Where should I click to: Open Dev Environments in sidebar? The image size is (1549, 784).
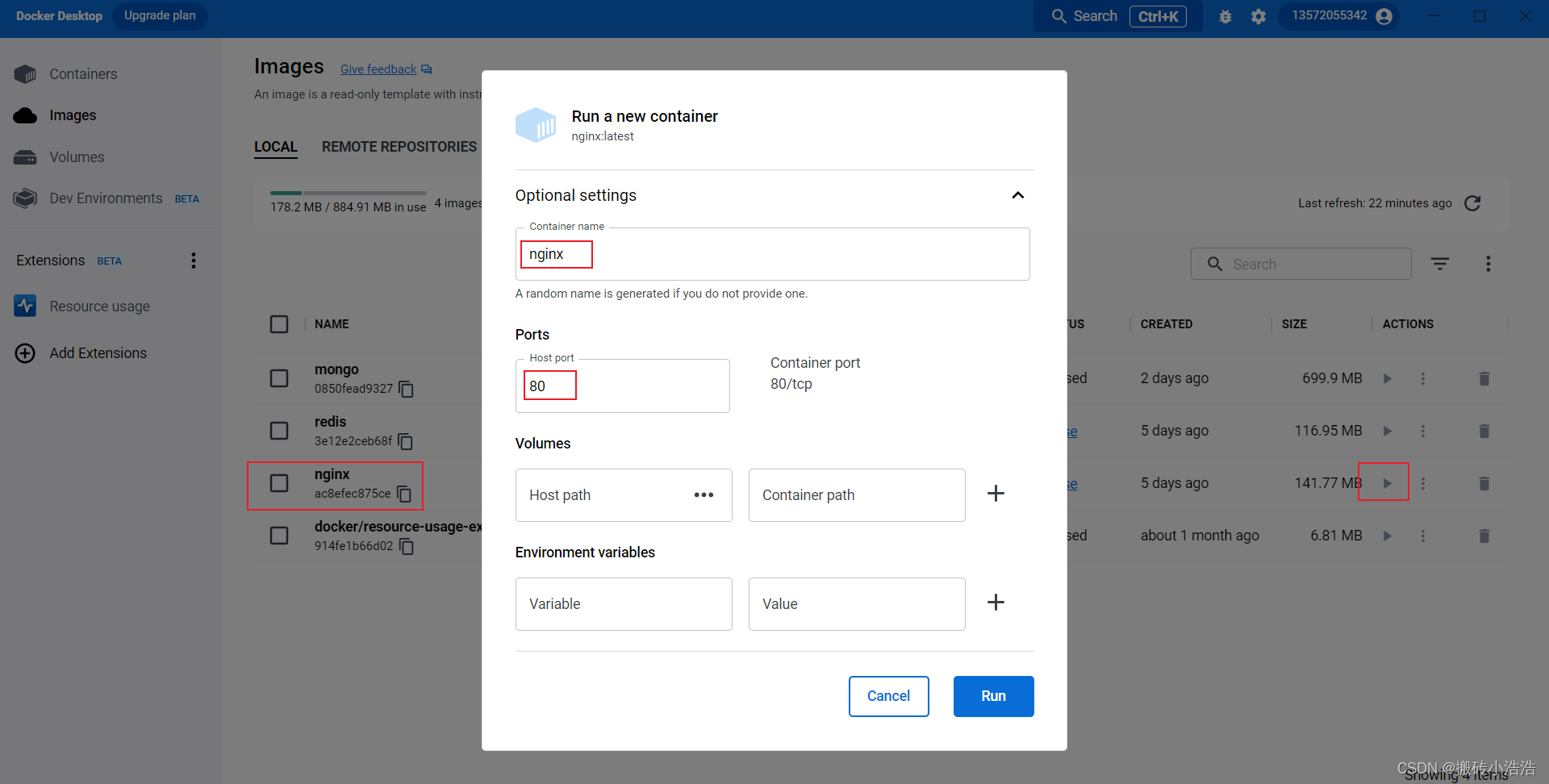click(106, 198)
